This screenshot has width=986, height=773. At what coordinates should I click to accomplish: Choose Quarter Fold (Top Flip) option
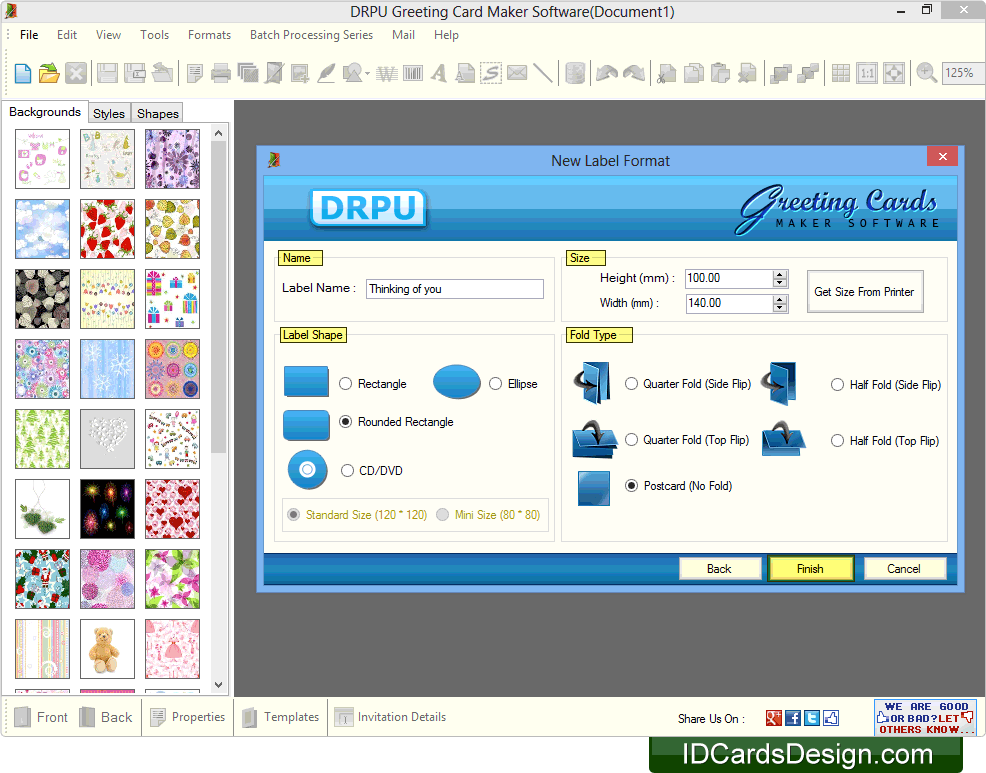pos(631,440)
